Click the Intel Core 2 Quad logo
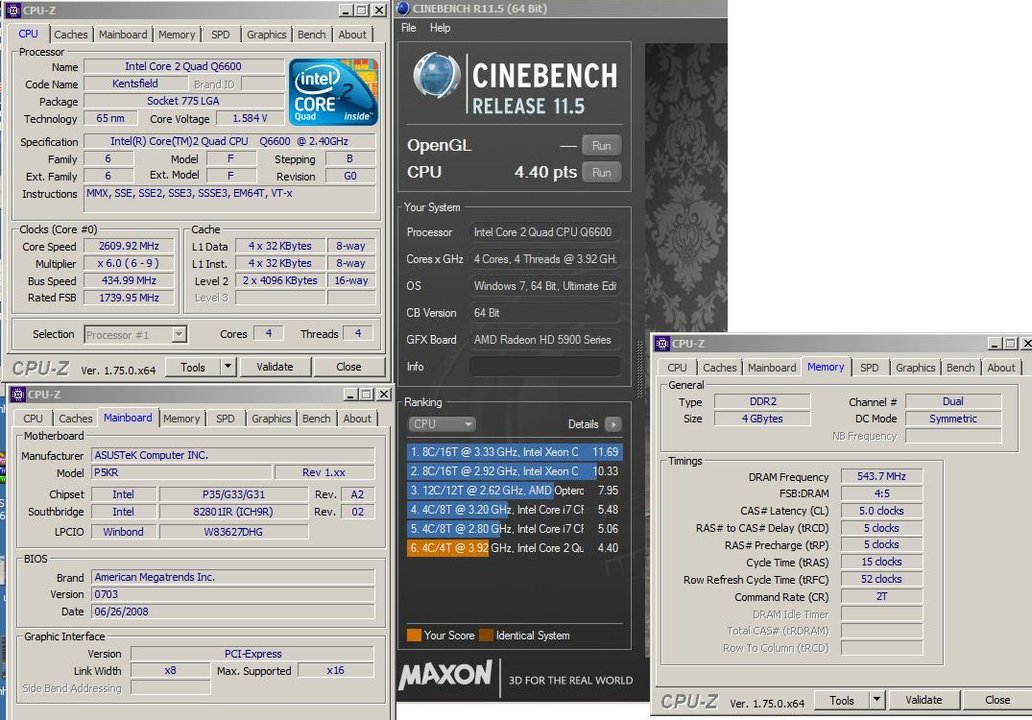The width and height of the screenshot is (1032, 720). coord(334,92)
